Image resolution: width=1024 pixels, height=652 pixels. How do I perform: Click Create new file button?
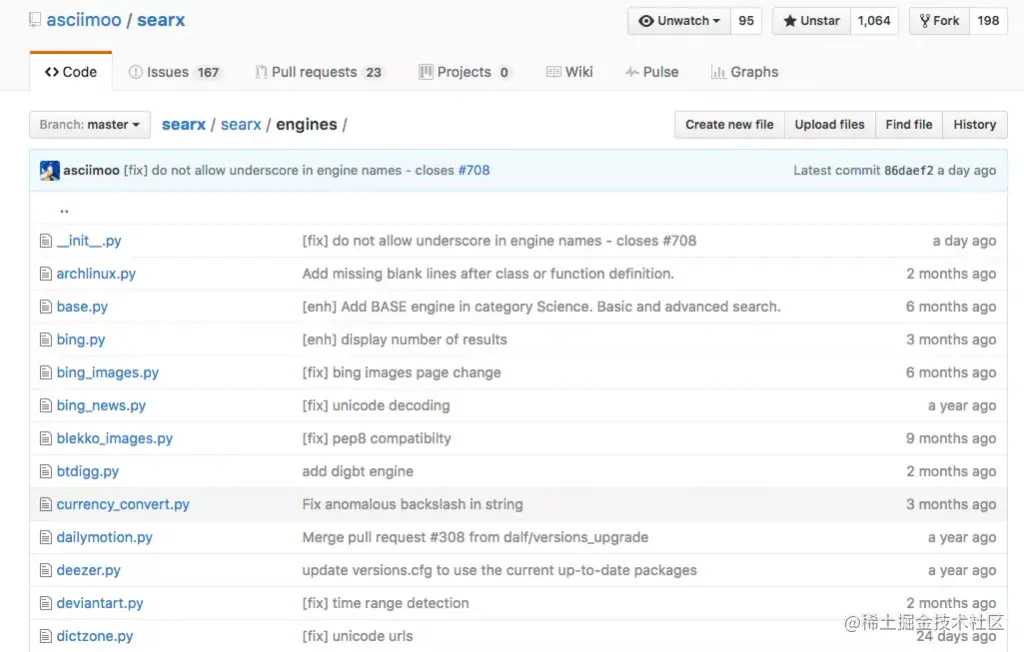(729, 125)
